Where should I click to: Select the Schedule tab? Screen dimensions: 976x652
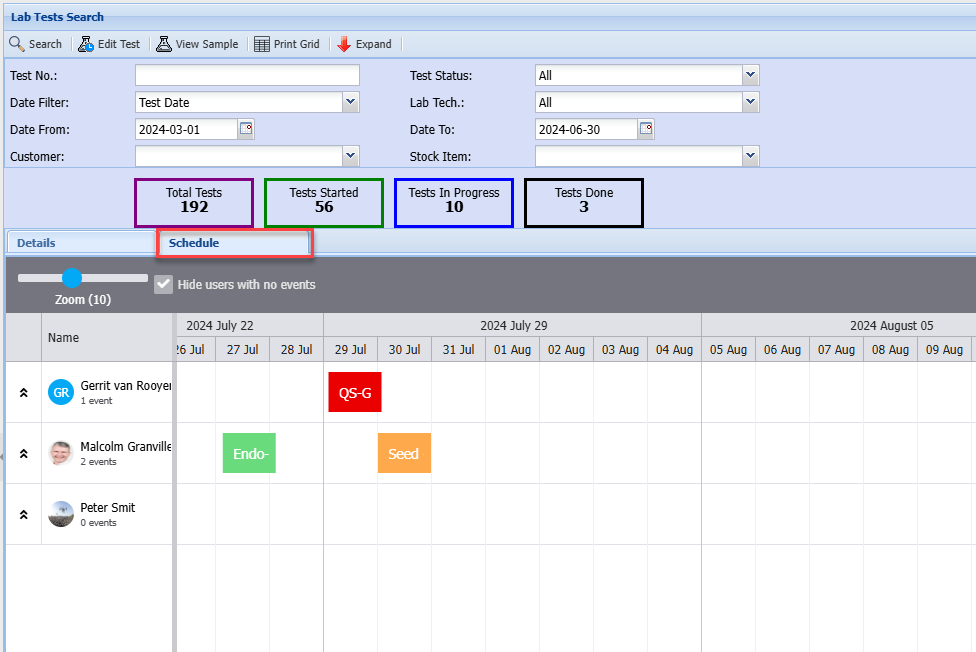[x=194, y=243]
